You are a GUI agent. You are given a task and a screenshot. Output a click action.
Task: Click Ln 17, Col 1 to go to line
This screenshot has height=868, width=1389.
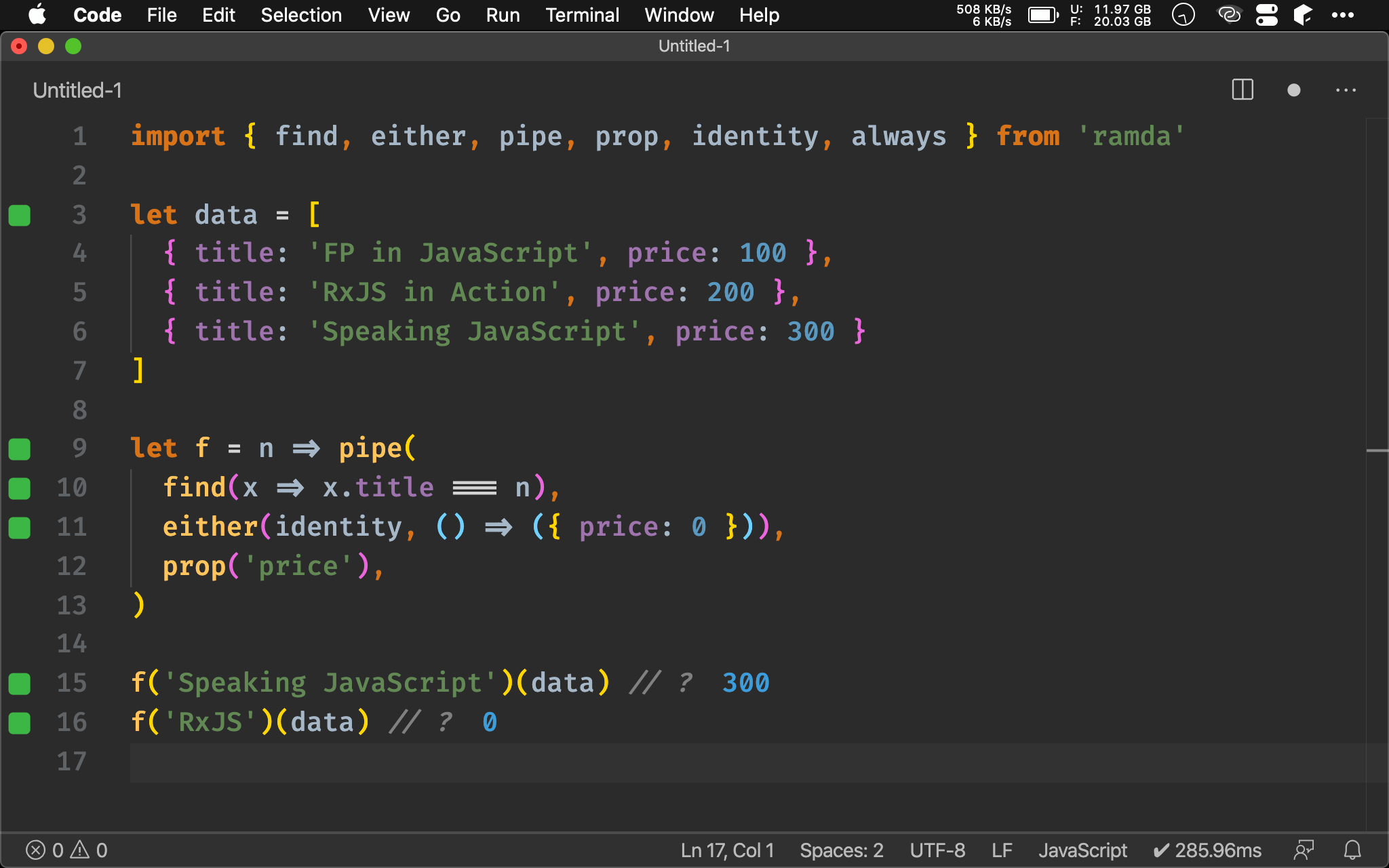727,850
